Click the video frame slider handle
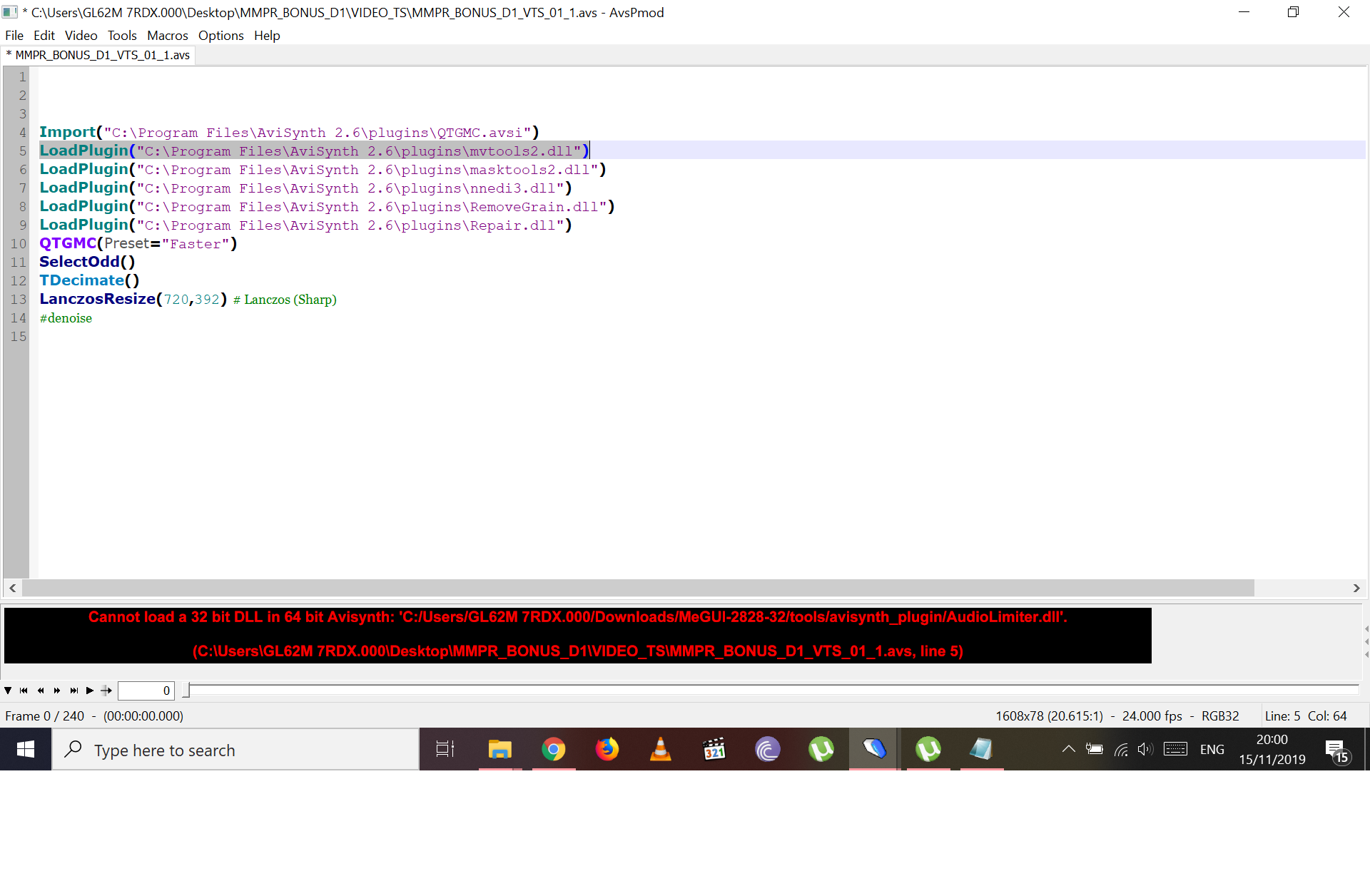Screen dimensions: 1370x896 click(186, 690)
